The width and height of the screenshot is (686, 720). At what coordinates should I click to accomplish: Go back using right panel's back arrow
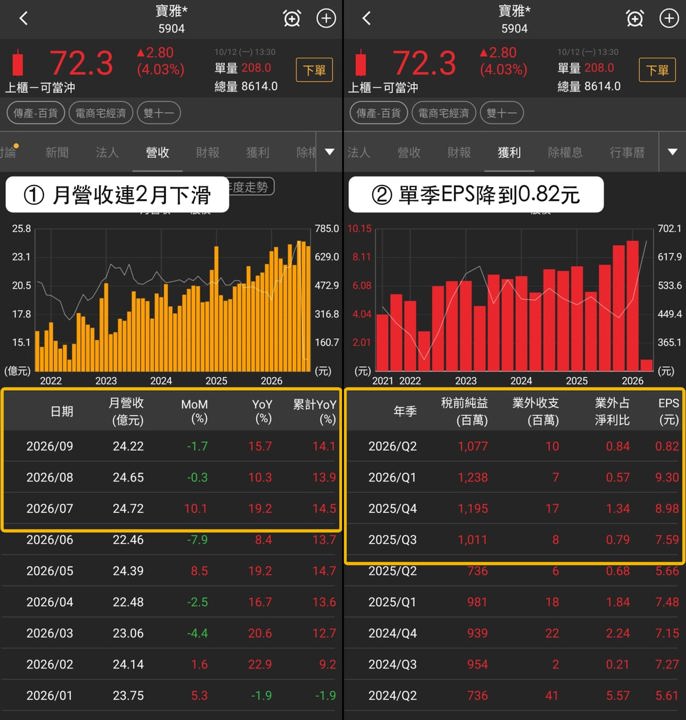point(366,18)
